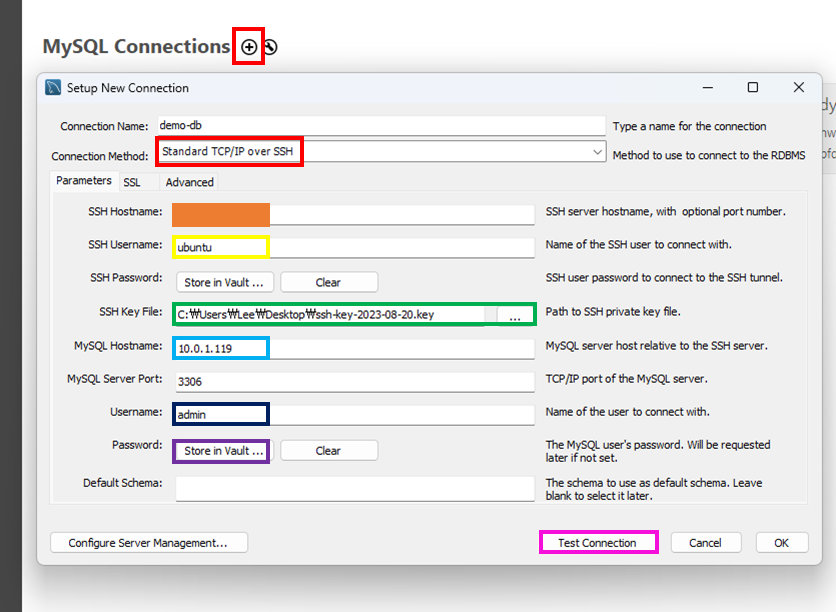
Task: Store SSH password in vault
Action: tap(224, 282)
